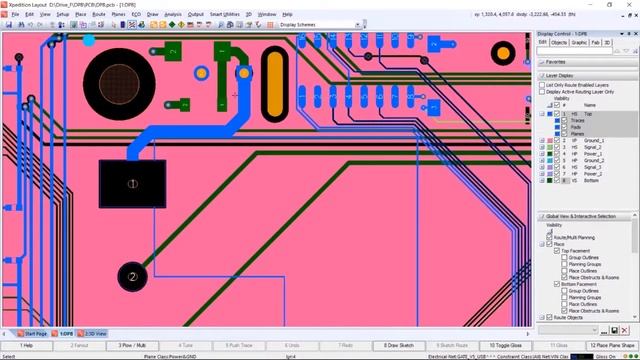
Task: Click the yellow diamond toolbar icon
Action: point(181,25)
